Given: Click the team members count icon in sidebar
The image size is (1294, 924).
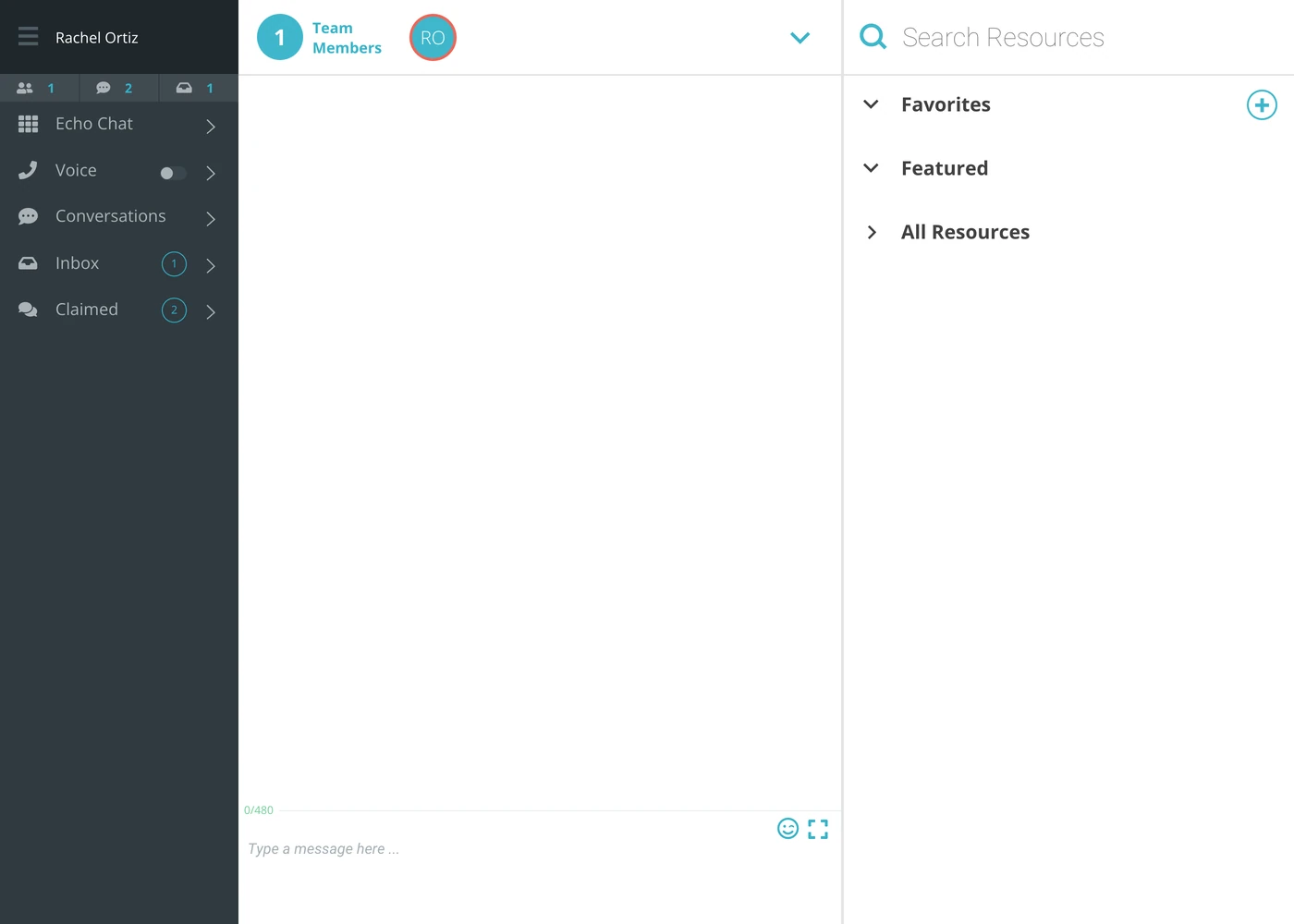Looking at the screenshot, I should click(26, 88).
